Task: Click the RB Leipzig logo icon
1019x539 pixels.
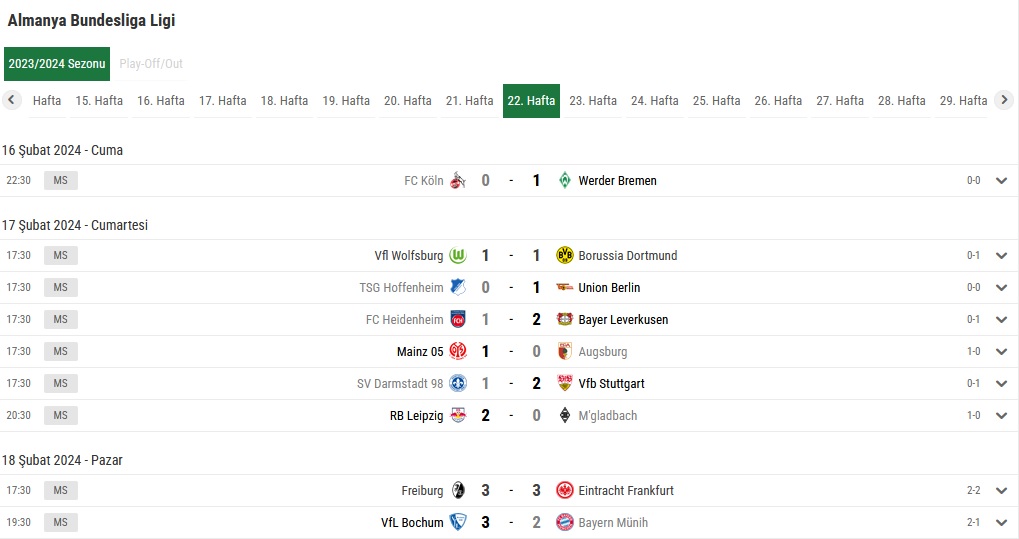Action: 458,415
